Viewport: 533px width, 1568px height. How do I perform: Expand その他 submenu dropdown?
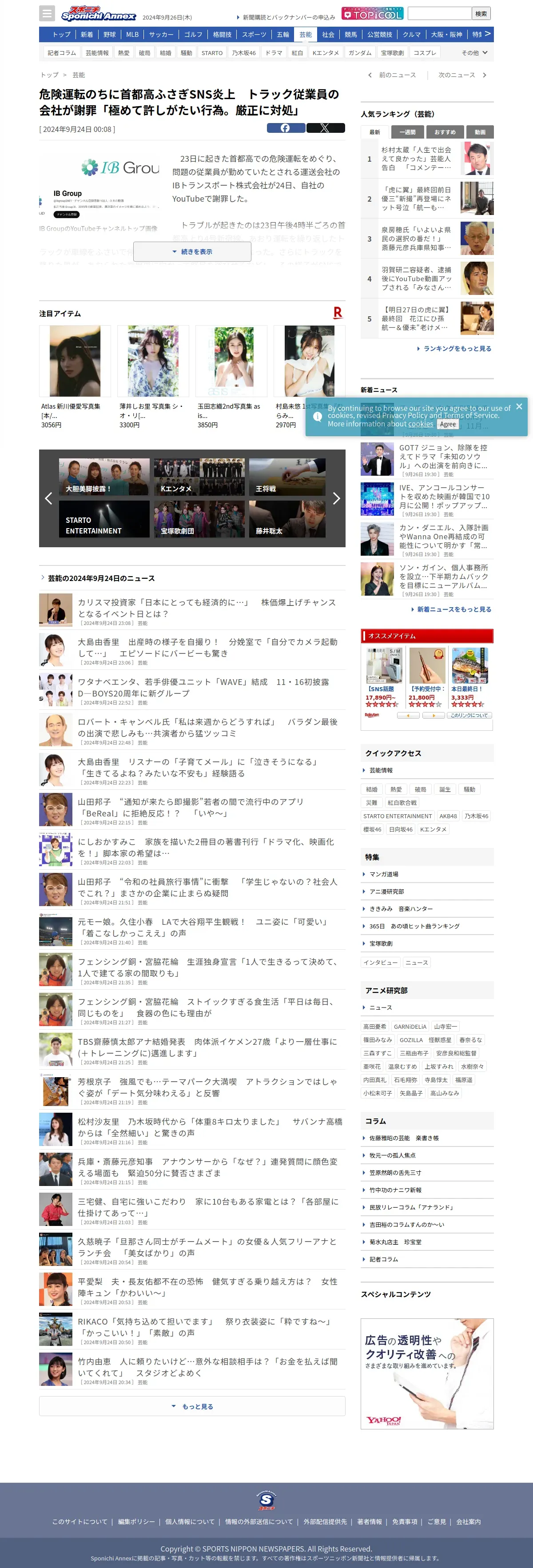pyautogui.click(x=474, y=53)
